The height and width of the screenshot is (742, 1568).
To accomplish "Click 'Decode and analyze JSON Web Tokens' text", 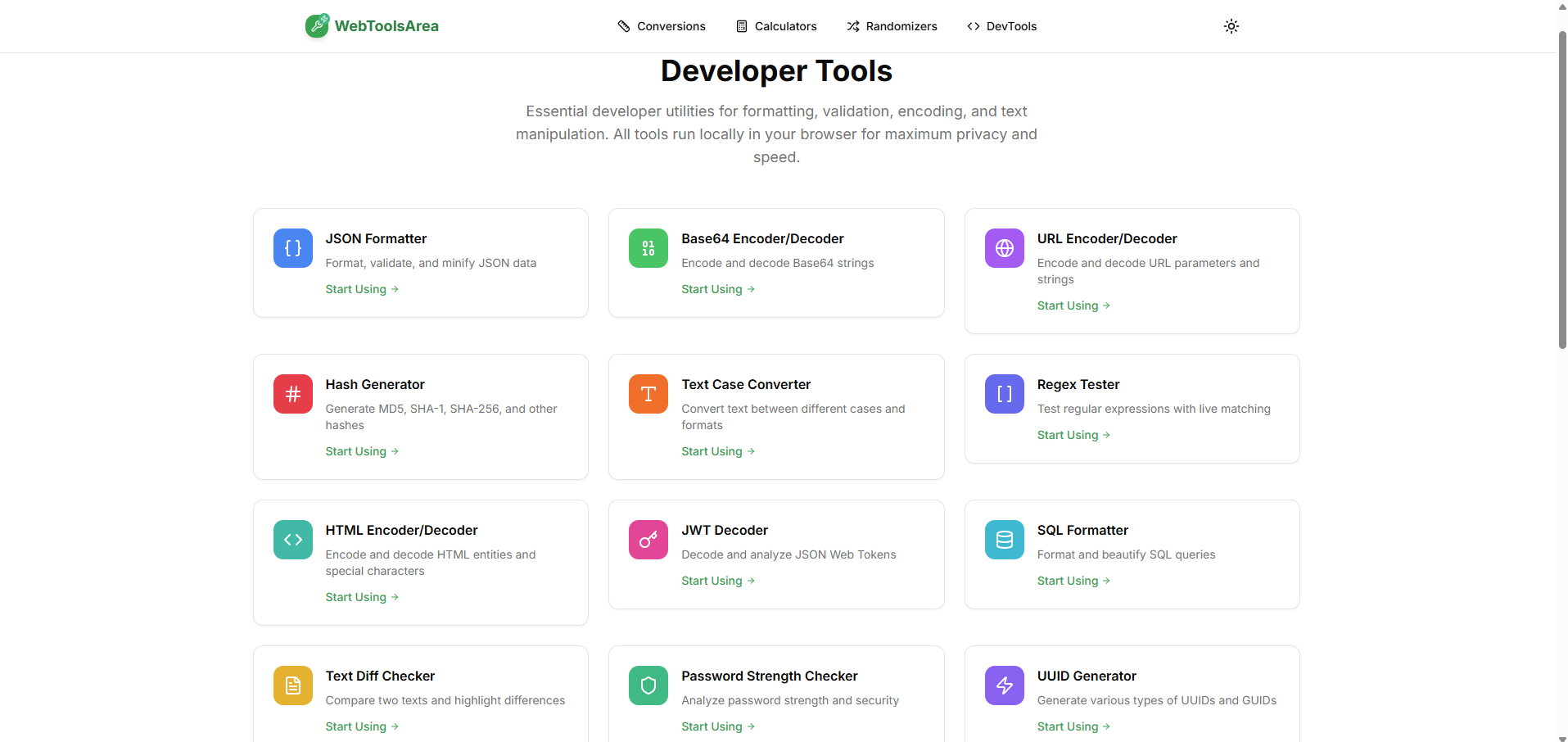I will 789,554.
